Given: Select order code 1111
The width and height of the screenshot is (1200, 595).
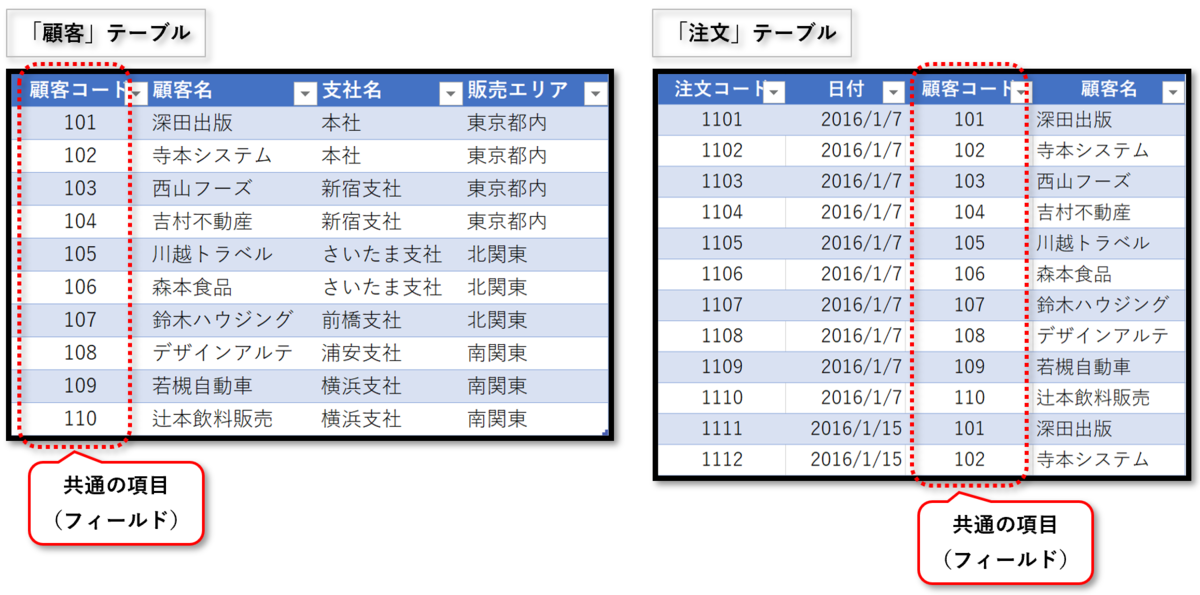Looking at the screenshot, I should pyautogui.click(x=722, y=429).
